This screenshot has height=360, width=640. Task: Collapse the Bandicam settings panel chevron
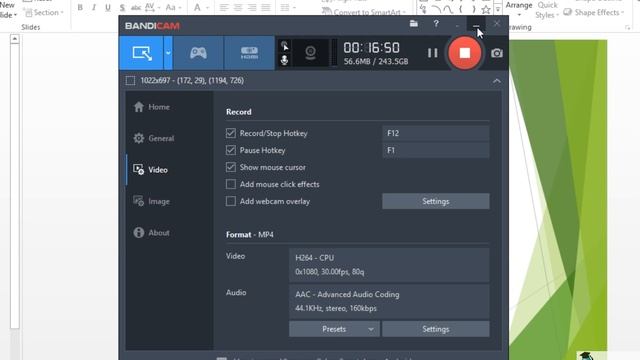tap(496, 81)
